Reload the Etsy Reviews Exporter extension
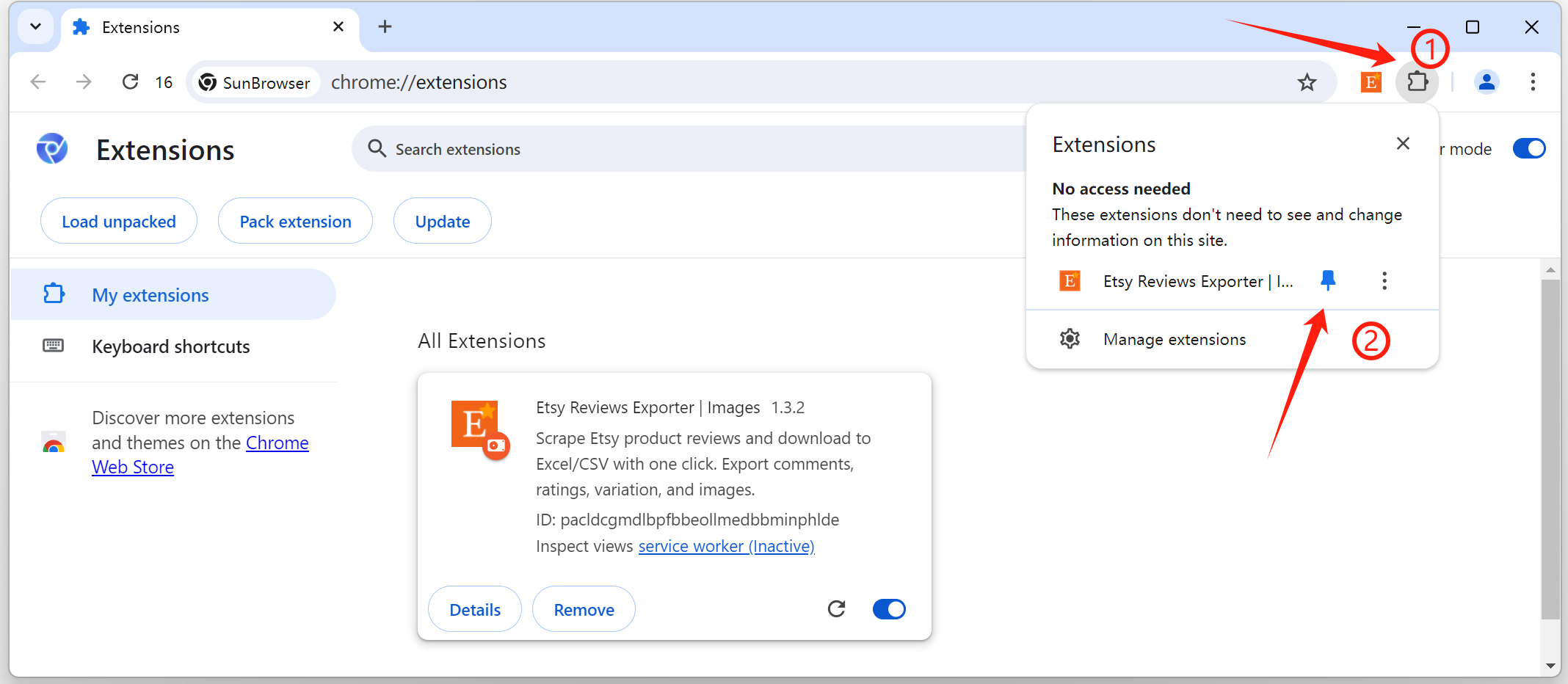Screen dimensions: 1568x684 click(x=837, y=608)
